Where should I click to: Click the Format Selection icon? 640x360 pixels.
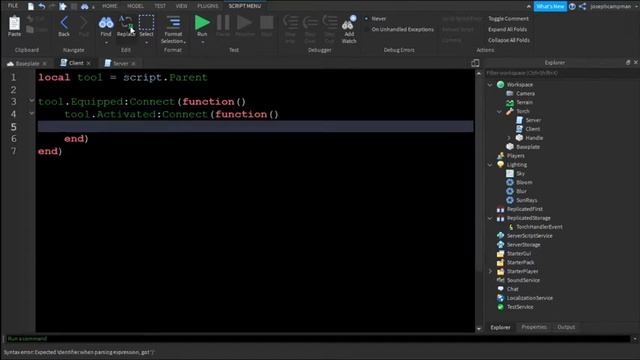pyautogui.click(x=173, y=22)
